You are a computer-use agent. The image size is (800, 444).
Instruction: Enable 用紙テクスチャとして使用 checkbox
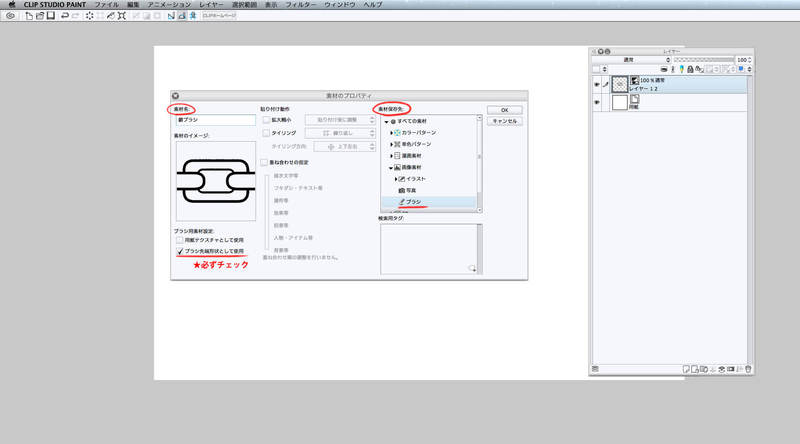pyautogui.click(x=178, y=241)
